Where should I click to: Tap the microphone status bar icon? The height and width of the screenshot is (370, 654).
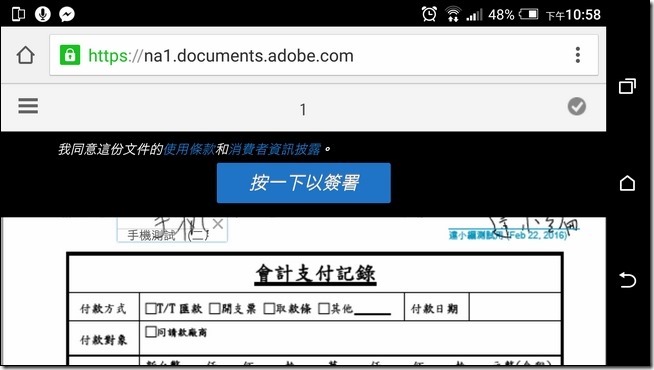[43, 14]
